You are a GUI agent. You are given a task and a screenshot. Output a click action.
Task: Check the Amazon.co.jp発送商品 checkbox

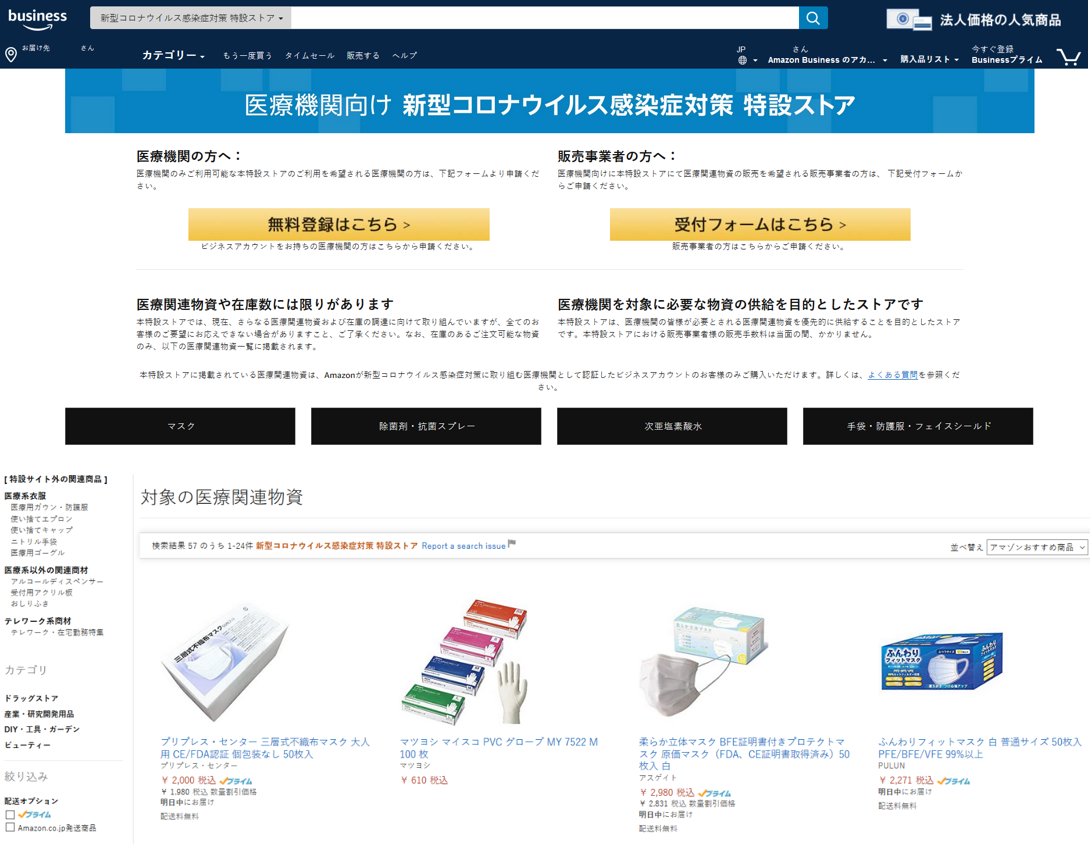coord(10,828)
